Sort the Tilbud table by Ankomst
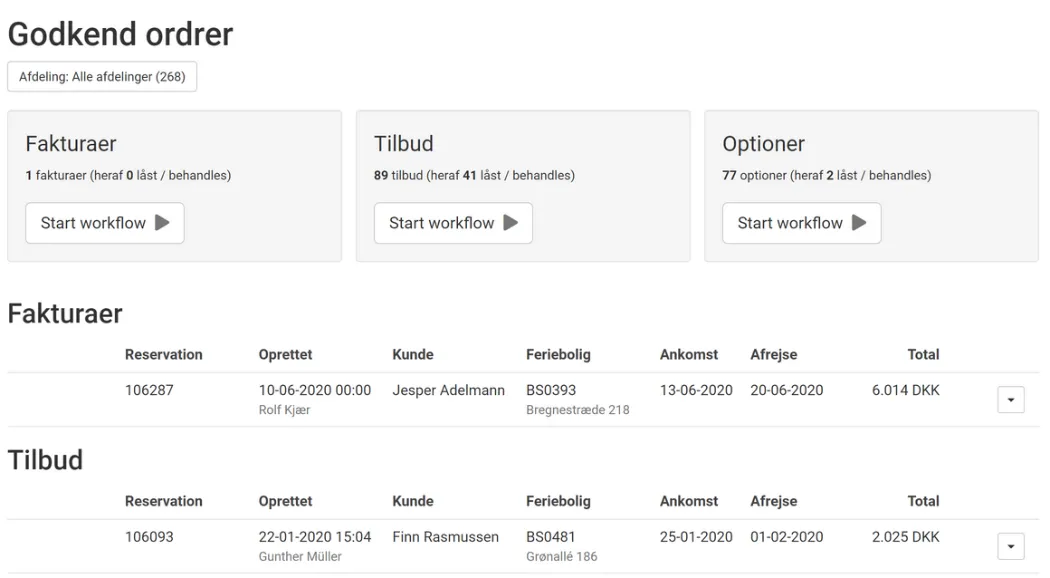The image size is (1050, 578). (686, 501)
